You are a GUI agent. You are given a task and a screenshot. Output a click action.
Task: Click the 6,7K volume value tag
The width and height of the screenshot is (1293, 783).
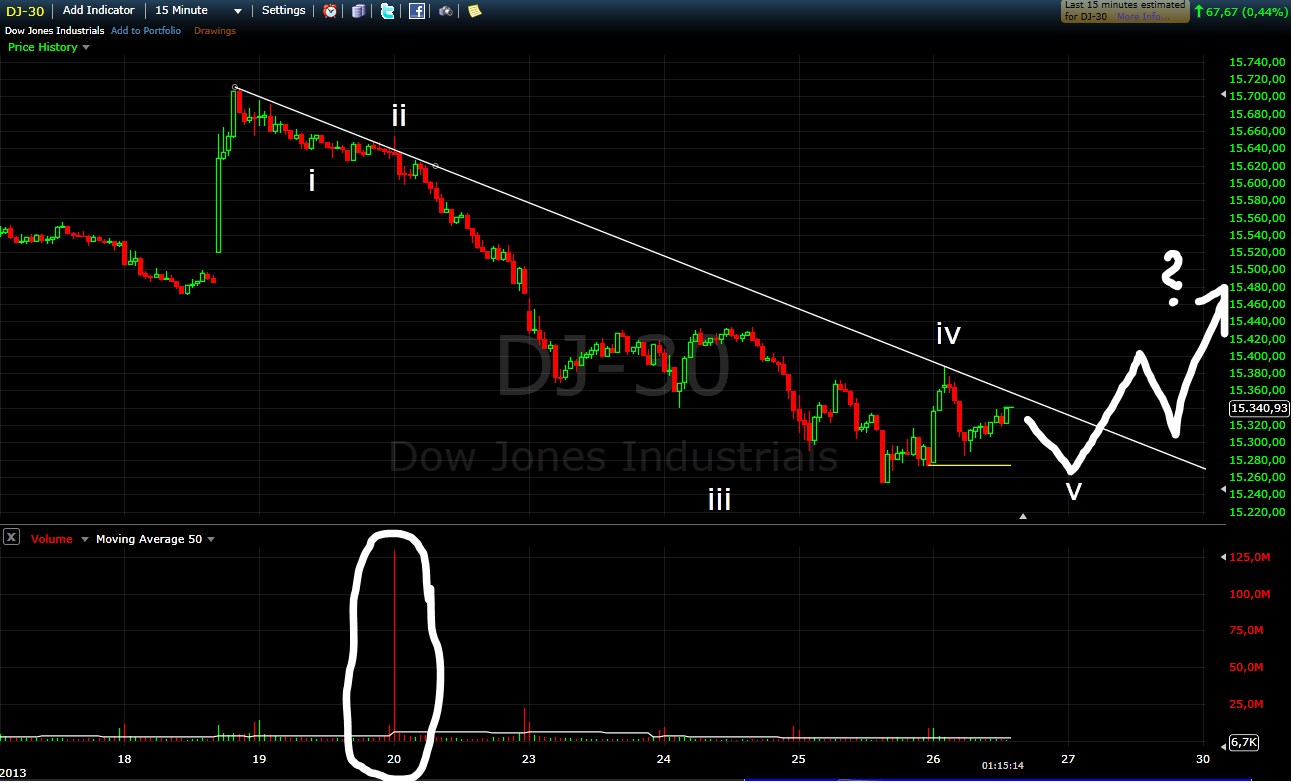point(1243,742)
